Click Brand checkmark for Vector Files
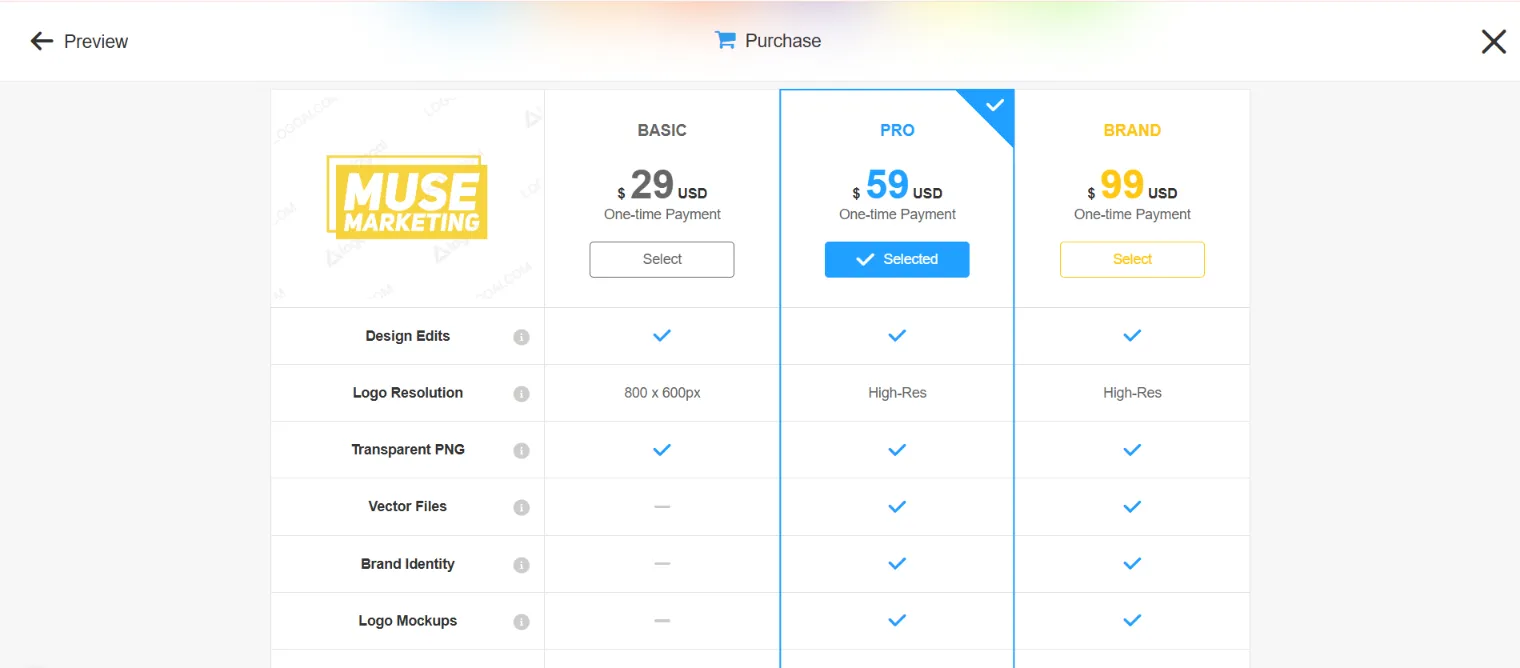The width and height of the screenshot is (1520, 668). point(1132,507)
